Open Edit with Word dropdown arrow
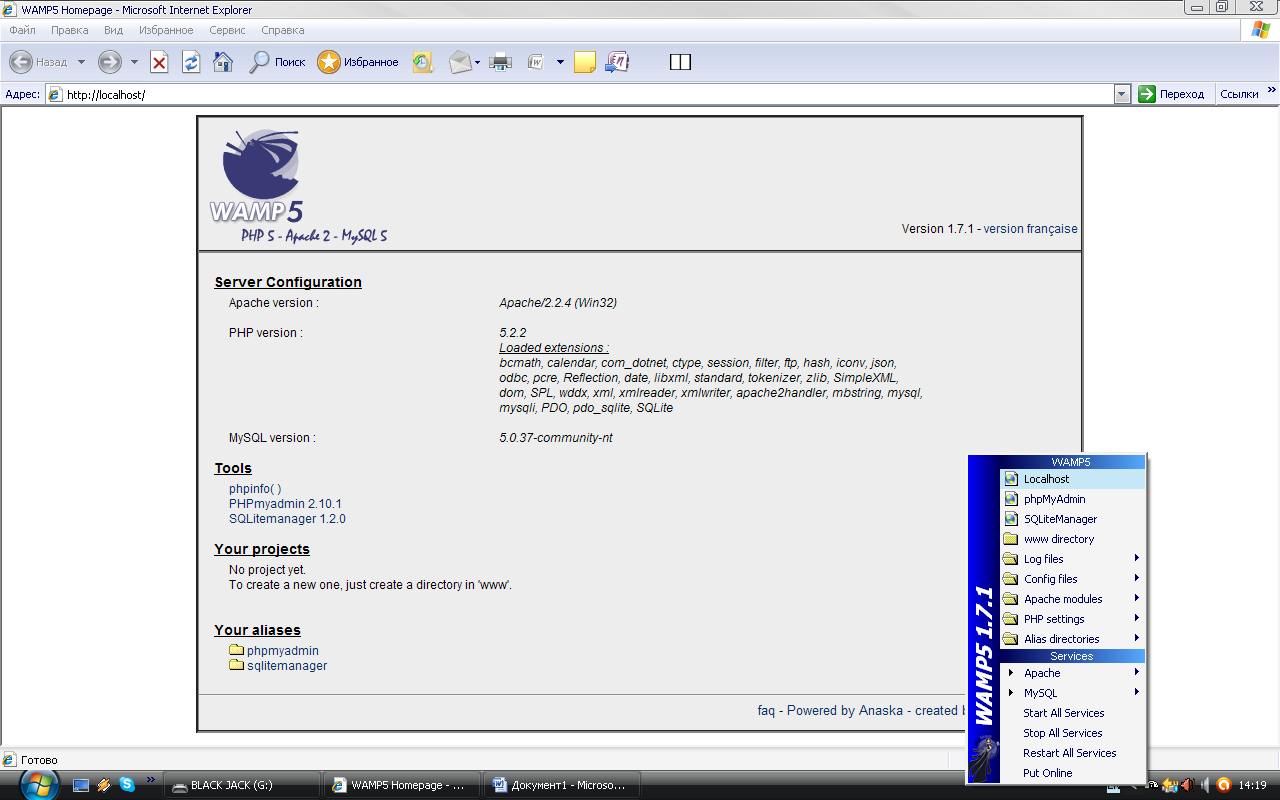1280x800 pixels. click(560, 62)
